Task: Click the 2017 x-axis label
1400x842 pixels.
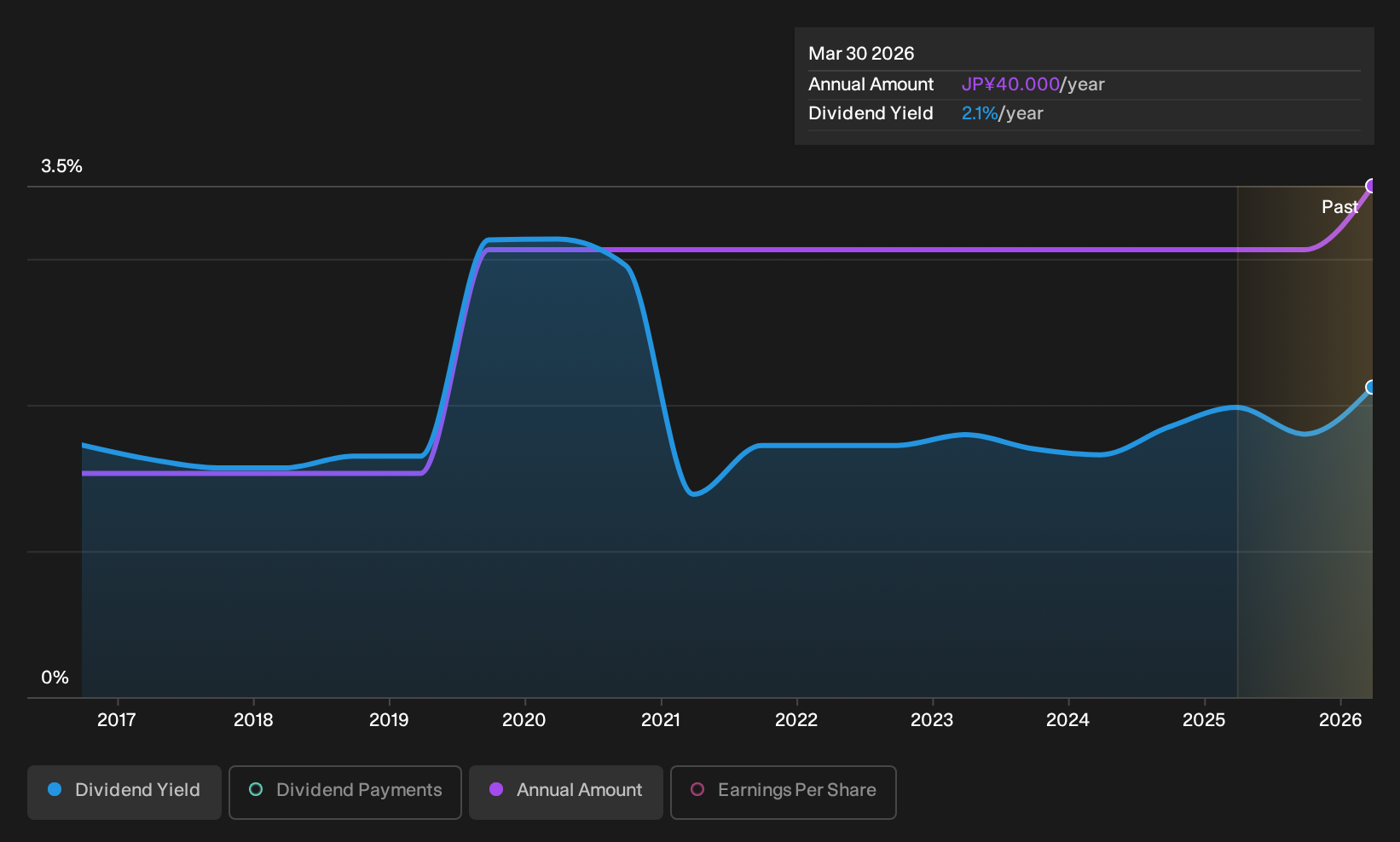Action: [117, 720]
